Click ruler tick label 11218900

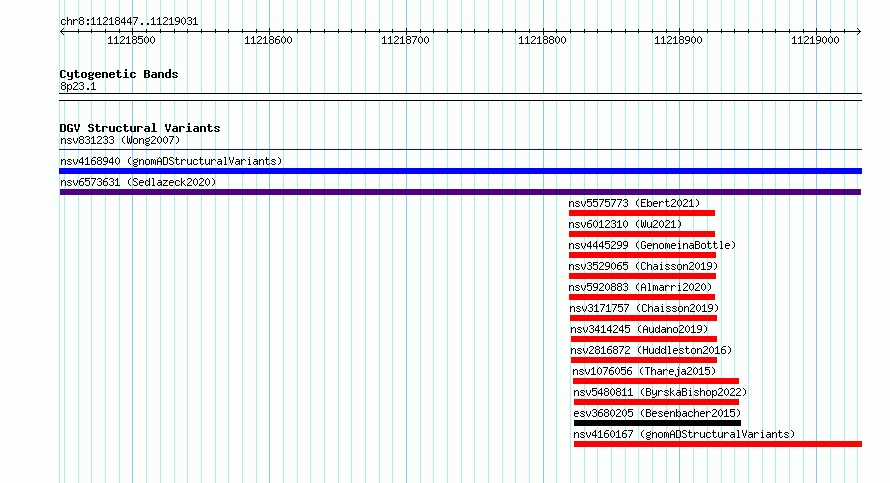[x=678, y=40]
